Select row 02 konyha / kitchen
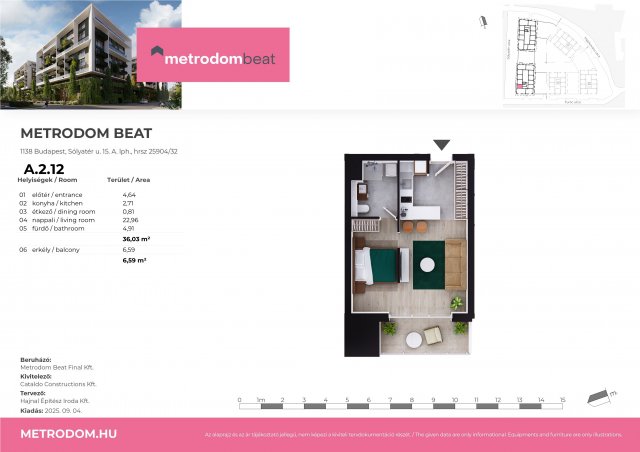This screenshot has width=640, height=452. click(78, 203)
